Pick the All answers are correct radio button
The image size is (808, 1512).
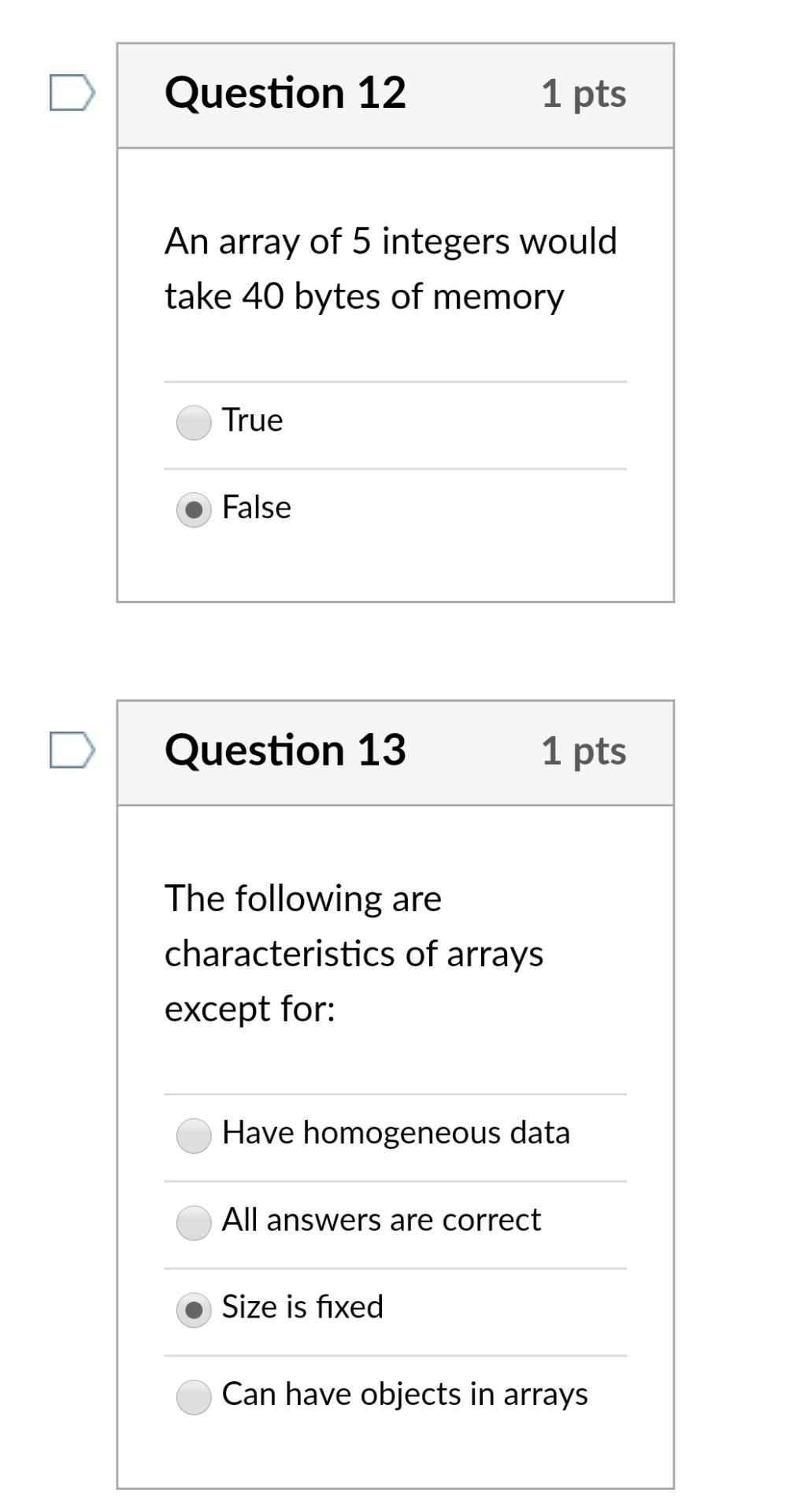[x=194, y=1222]
